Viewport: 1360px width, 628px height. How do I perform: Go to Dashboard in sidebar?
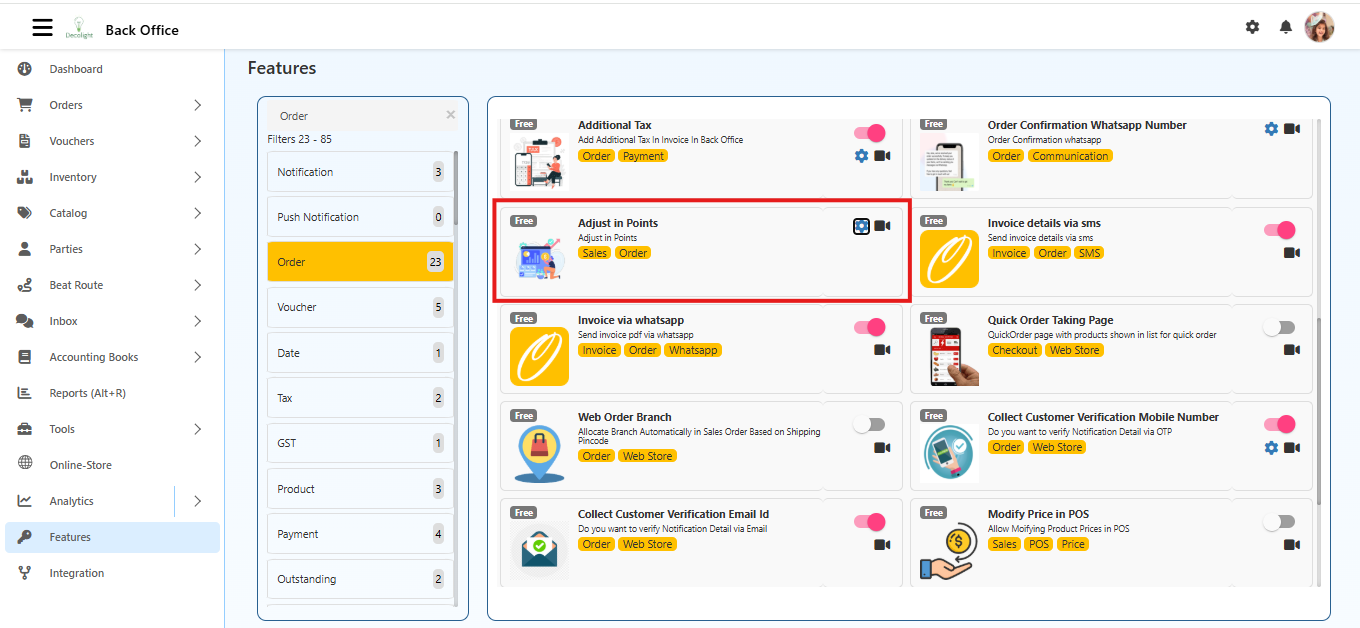[x=76, y=69]
